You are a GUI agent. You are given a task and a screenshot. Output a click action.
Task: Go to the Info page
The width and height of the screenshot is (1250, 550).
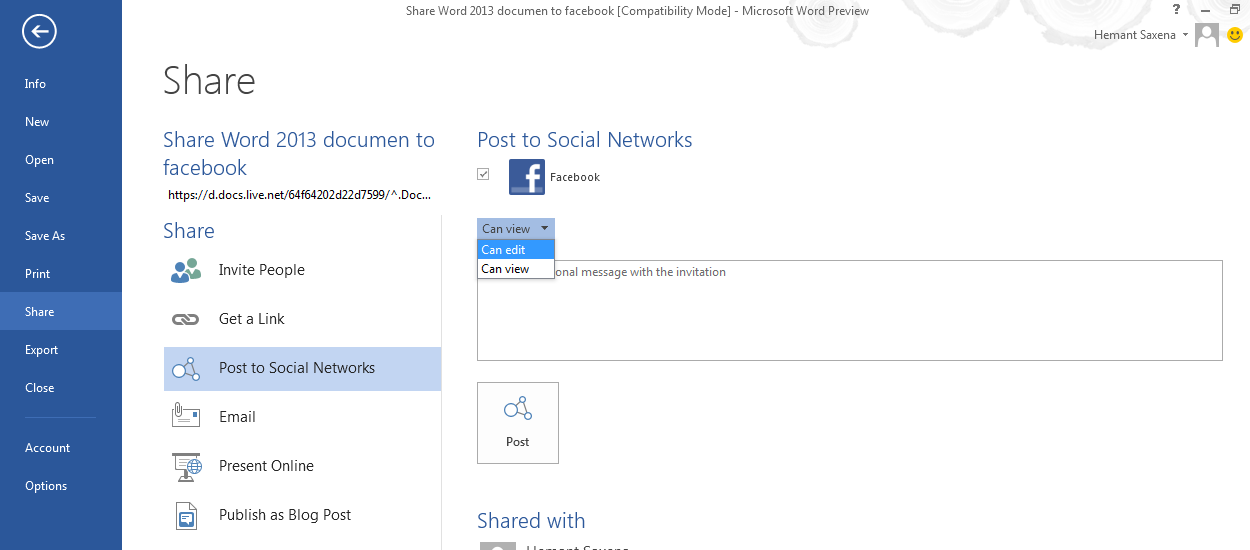click(36, 84)
